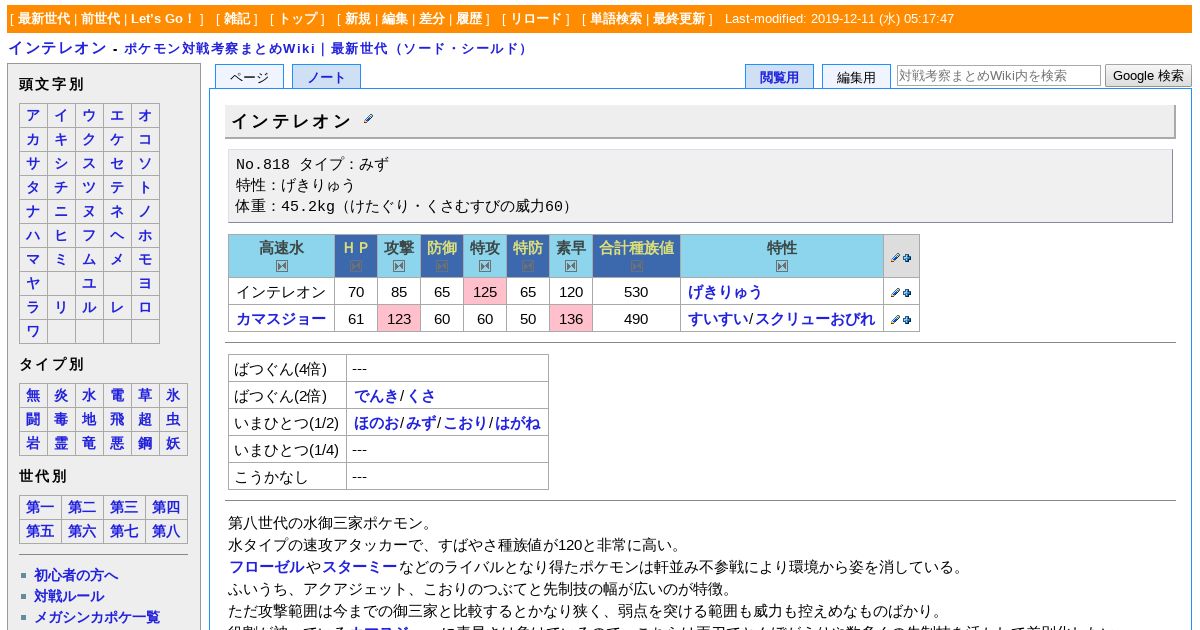Click pencil edit icon in インテレオン stats row

click(x=896, y=293)
